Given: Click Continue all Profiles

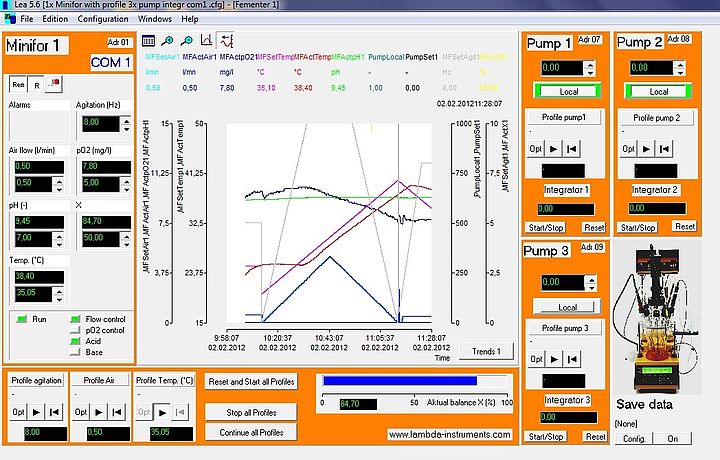Looking at the screenshot, I should click(x=251, y=432).
